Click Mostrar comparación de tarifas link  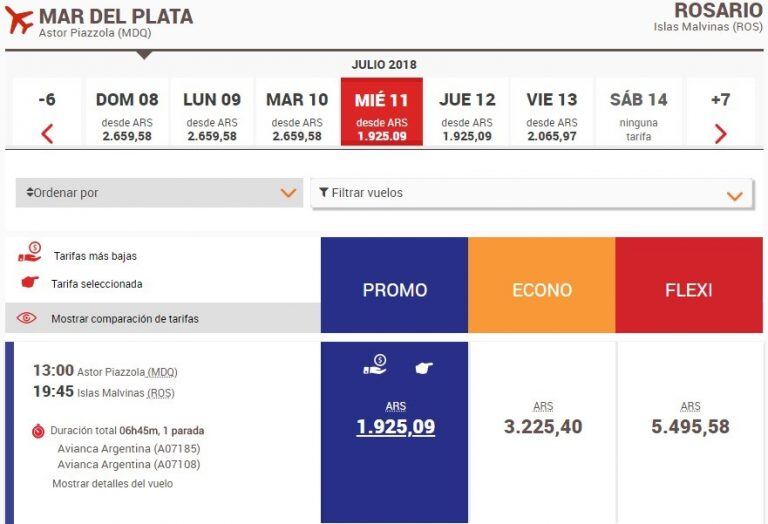(x=125, y=319)
